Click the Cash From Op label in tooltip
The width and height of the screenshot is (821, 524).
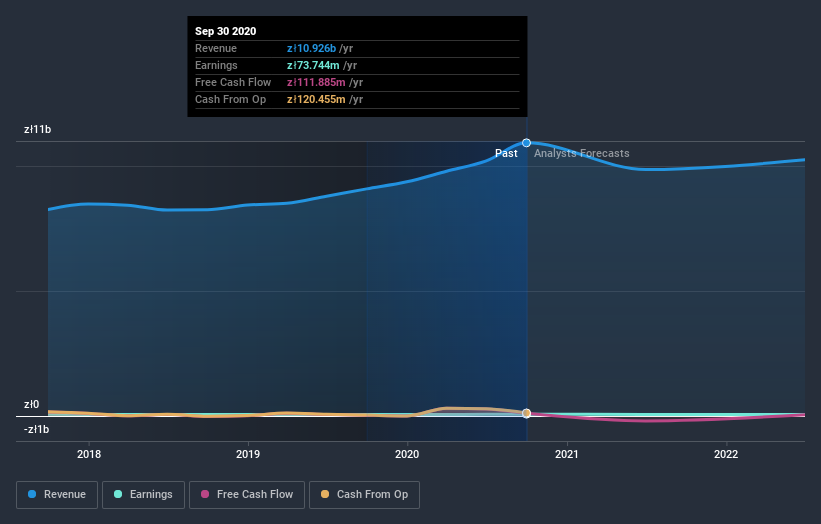pyautogui.click(x=230, y=99)
